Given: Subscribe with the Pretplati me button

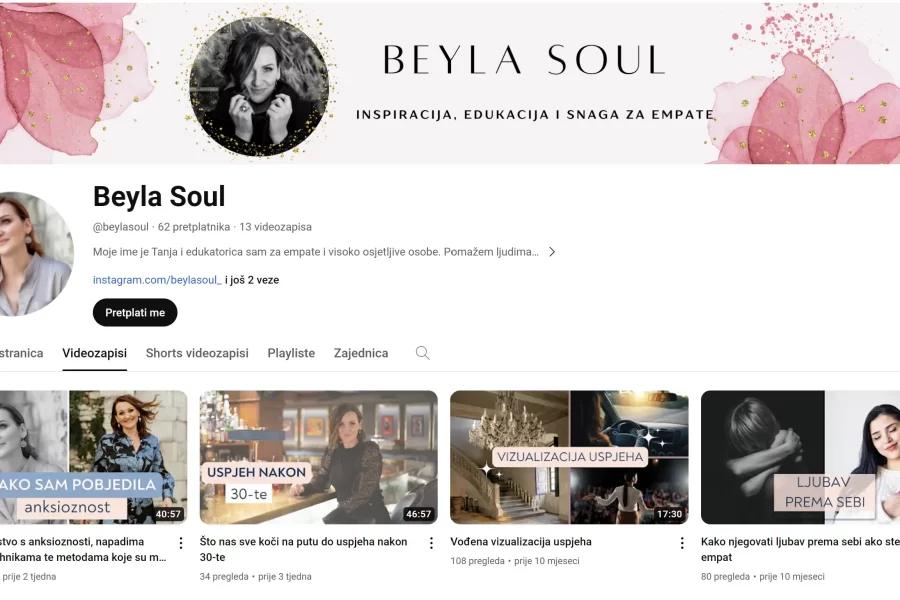Looking at the screenshot, I should (x=135, y=312).
